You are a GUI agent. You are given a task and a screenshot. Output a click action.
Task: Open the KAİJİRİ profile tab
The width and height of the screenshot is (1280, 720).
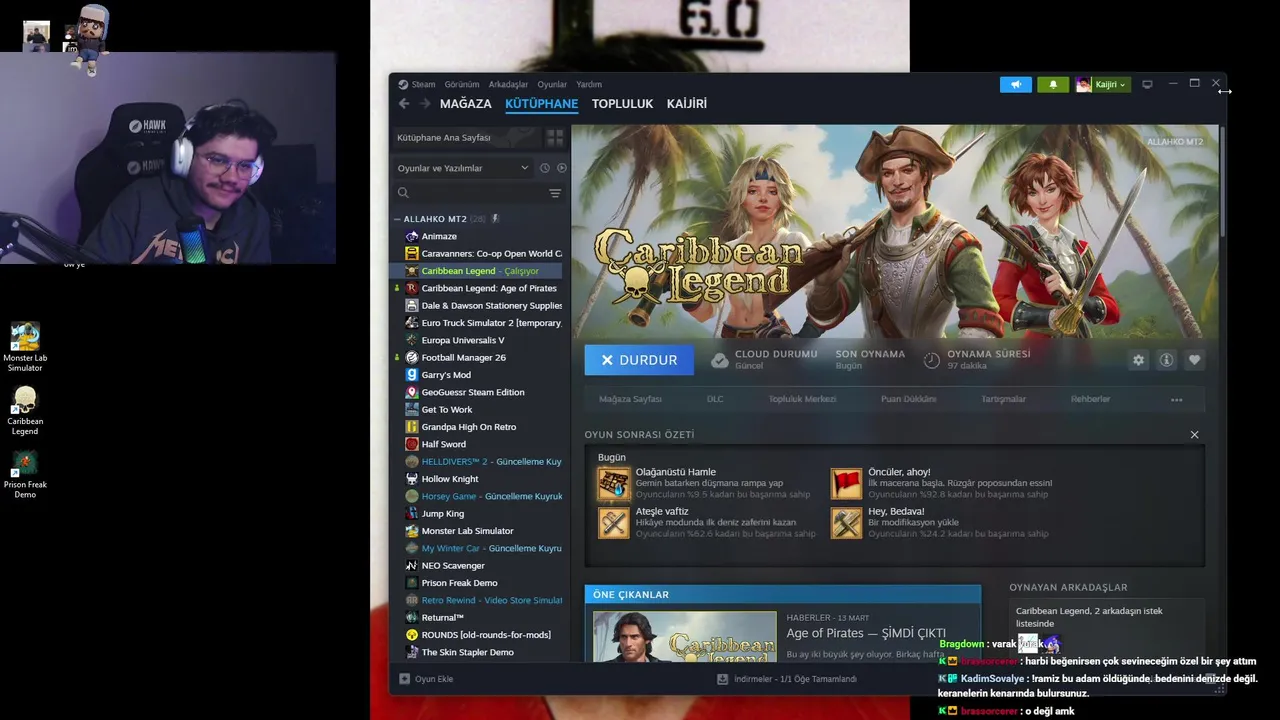pyautogui.click(x=687, y=104)
